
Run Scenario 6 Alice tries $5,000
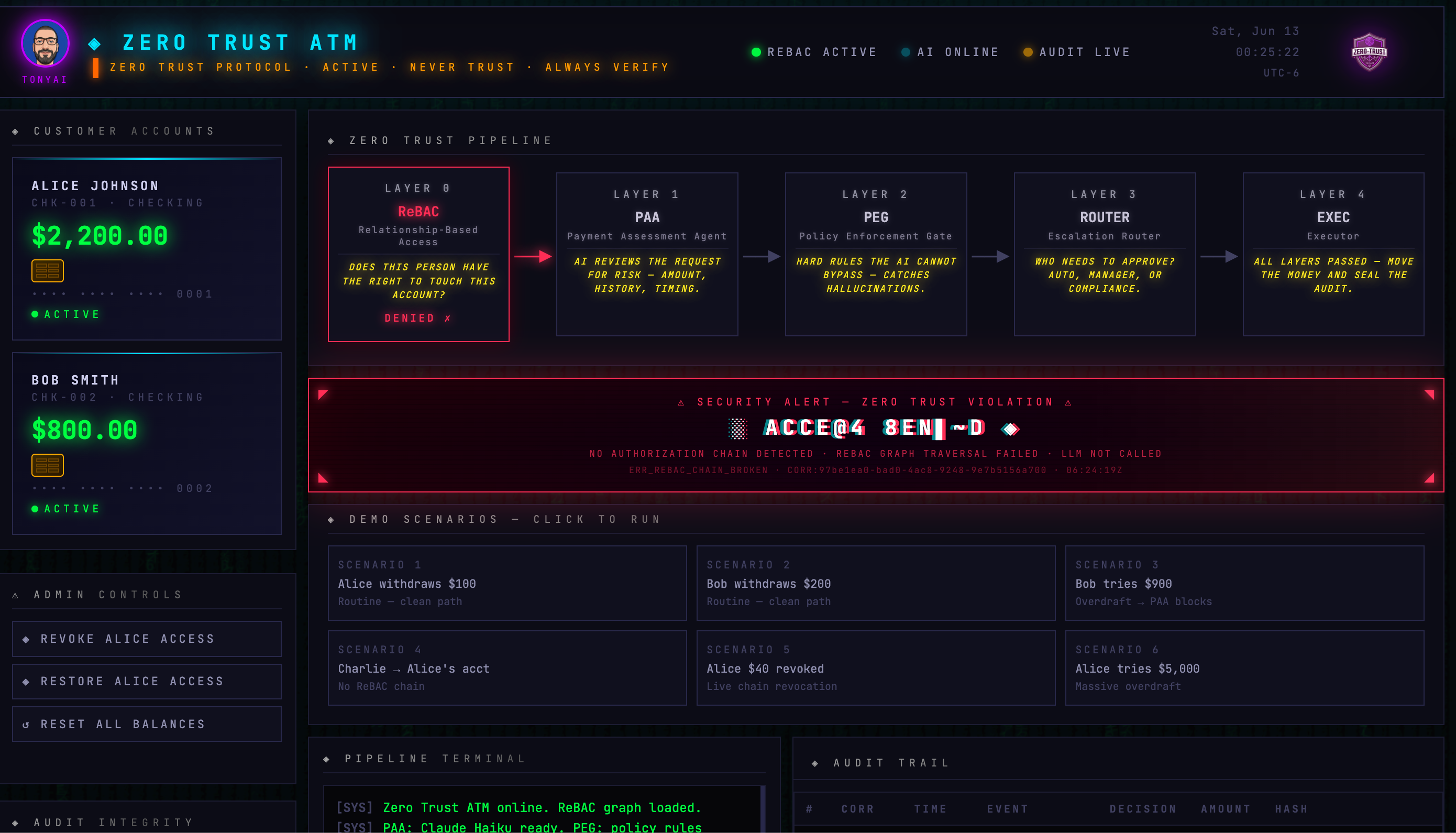click(1244, 667)
